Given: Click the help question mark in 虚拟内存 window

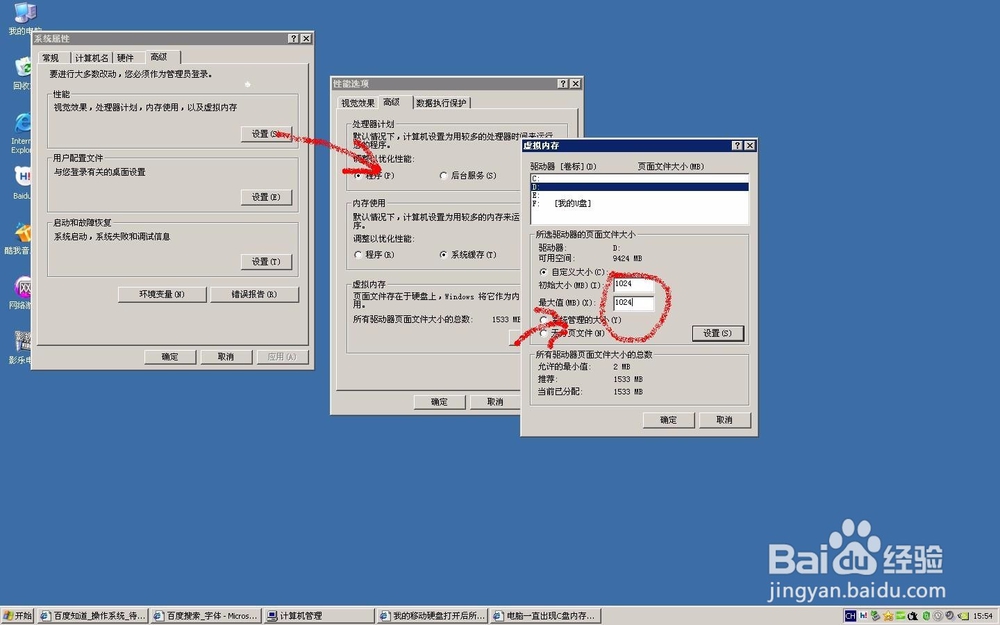Looking at the screenshot, I should tap(737, 145).
